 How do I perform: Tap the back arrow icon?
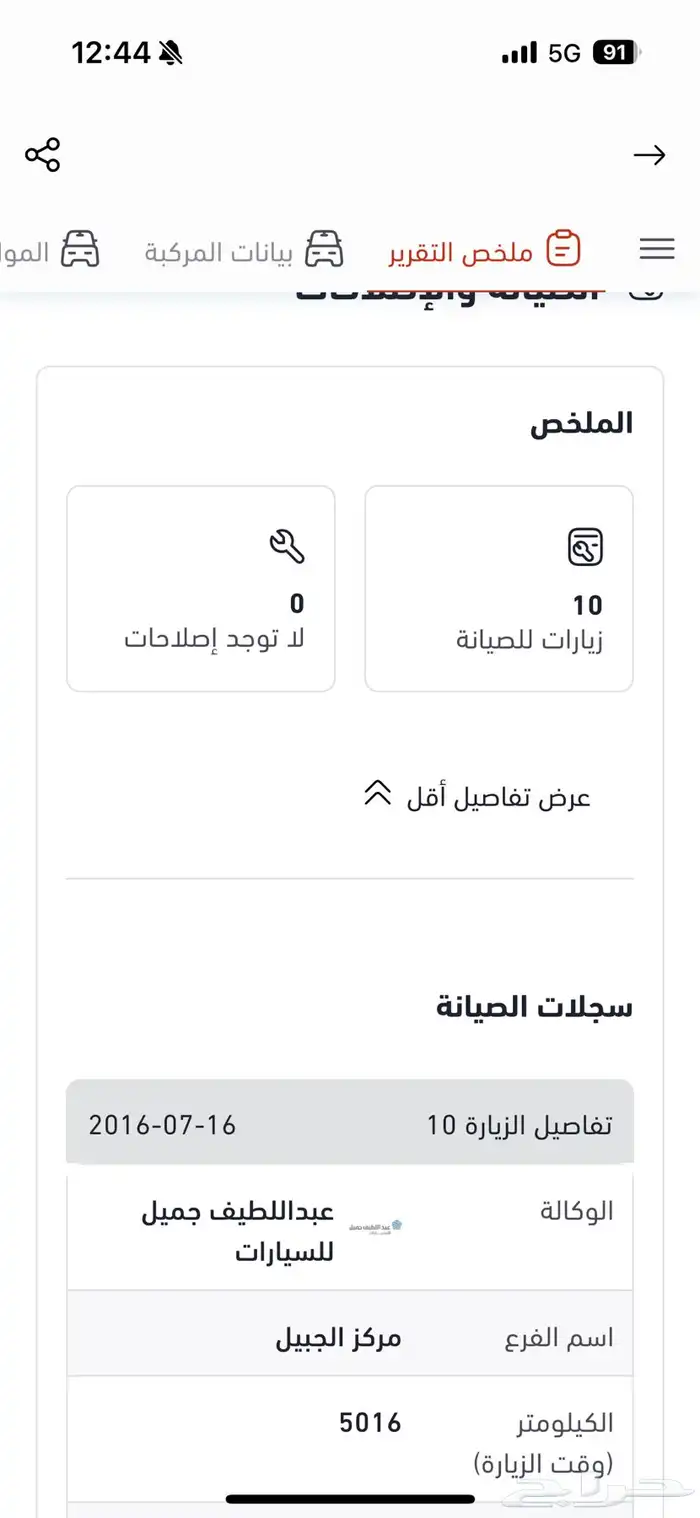click(x=649, y=155)
